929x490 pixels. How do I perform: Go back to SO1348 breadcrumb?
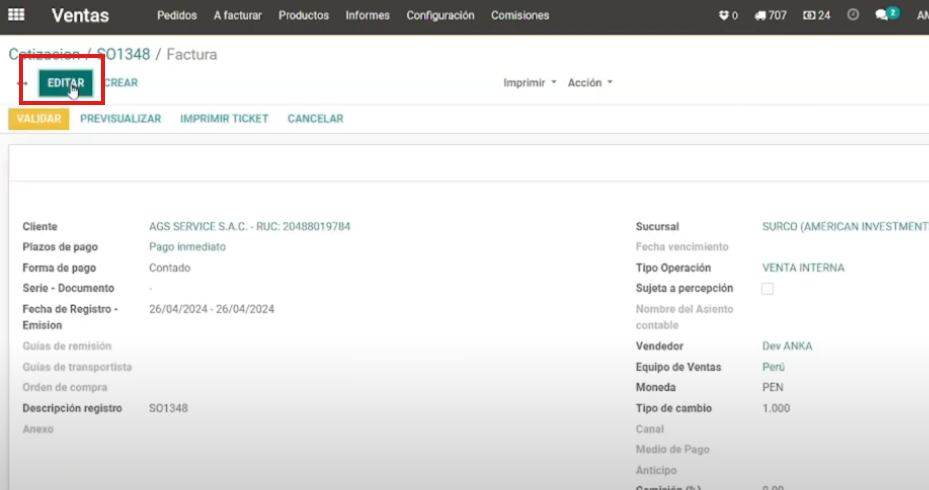[123, 54]
